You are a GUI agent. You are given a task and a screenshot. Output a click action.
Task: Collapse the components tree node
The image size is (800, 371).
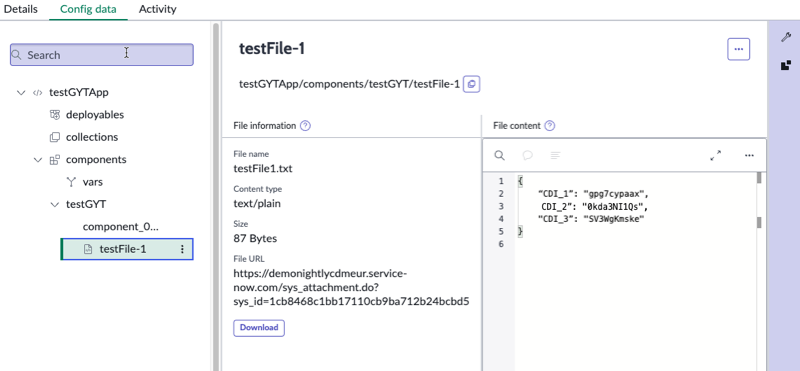pos(38,160)
